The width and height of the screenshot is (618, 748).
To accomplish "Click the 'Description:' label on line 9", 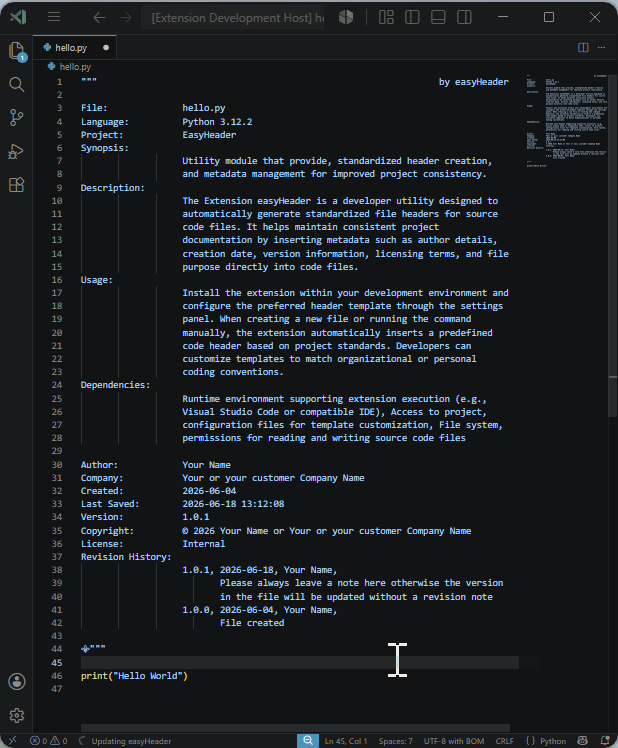I will 113,188.
